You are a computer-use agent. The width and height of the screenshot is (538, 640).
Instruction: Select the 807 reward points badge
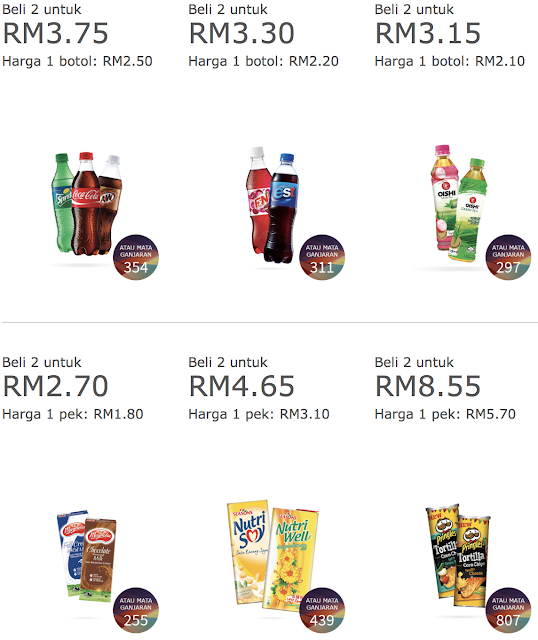508,610
